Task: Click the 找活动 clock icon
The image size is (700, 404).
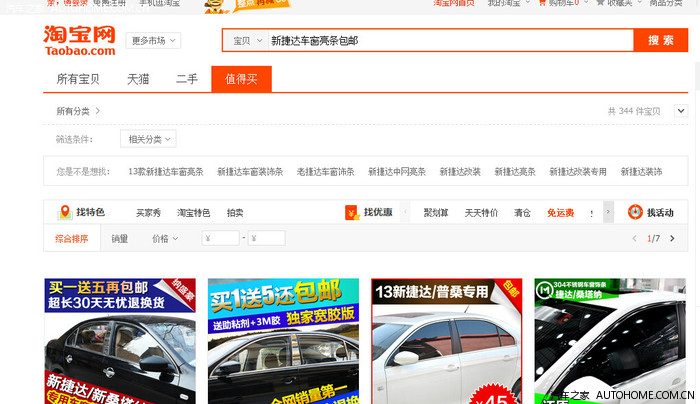Action: 634,212
